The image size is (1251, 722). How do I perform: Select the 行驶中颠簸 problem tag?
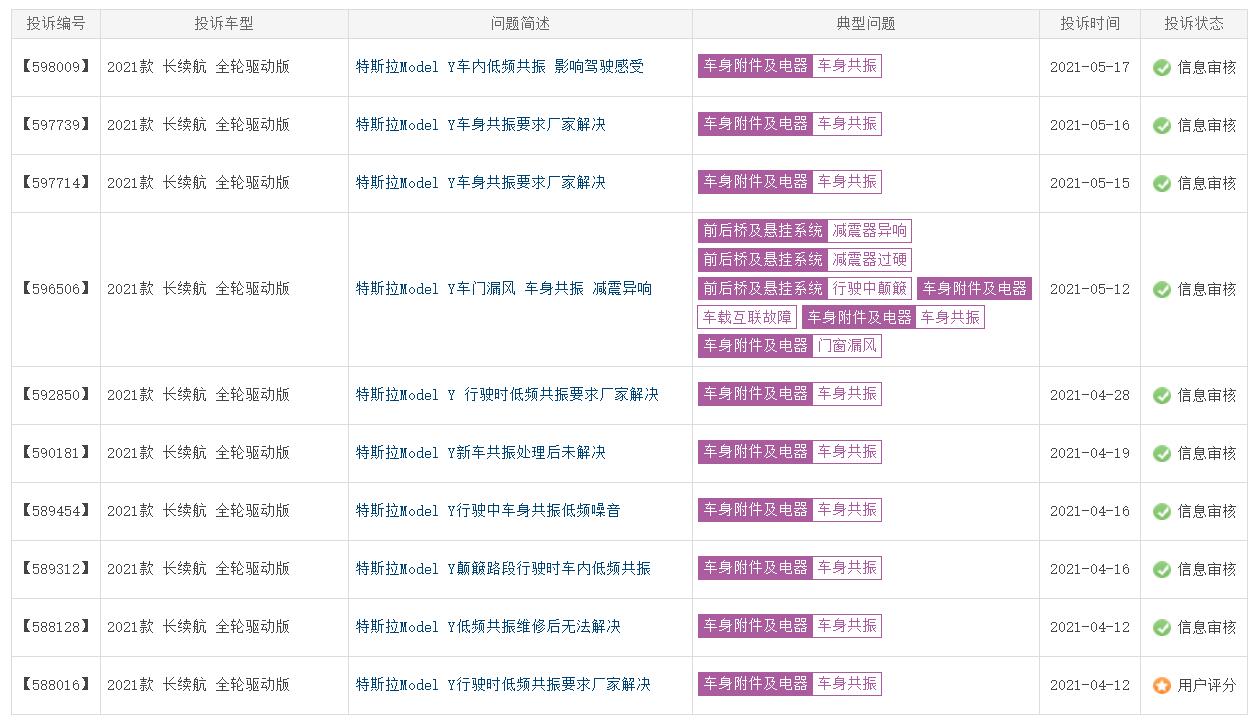coord(869,289)
